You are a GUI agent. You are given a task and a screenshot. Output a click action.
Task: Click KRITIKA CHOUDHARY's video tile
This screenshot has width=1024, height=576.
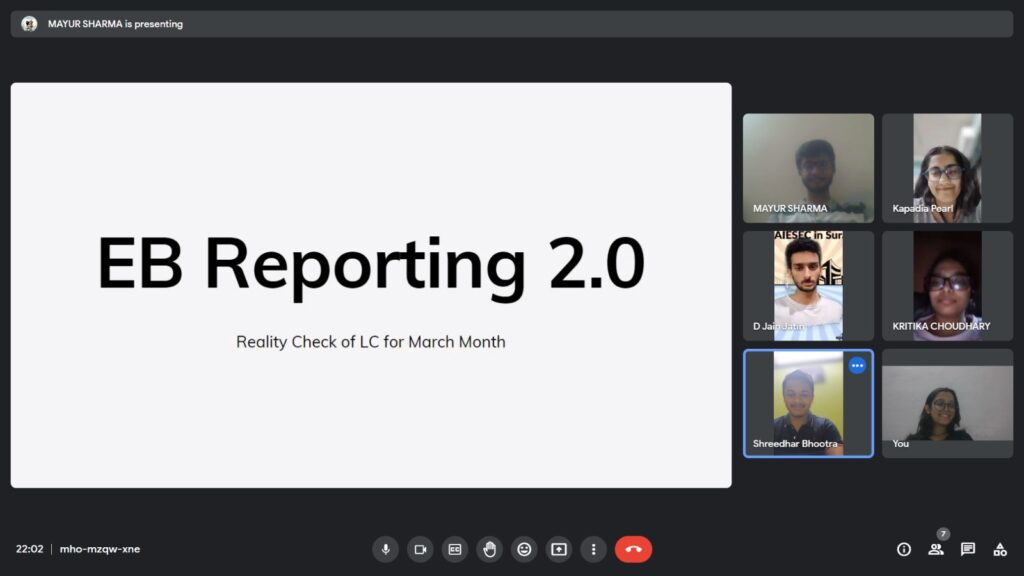coord(947,285)
